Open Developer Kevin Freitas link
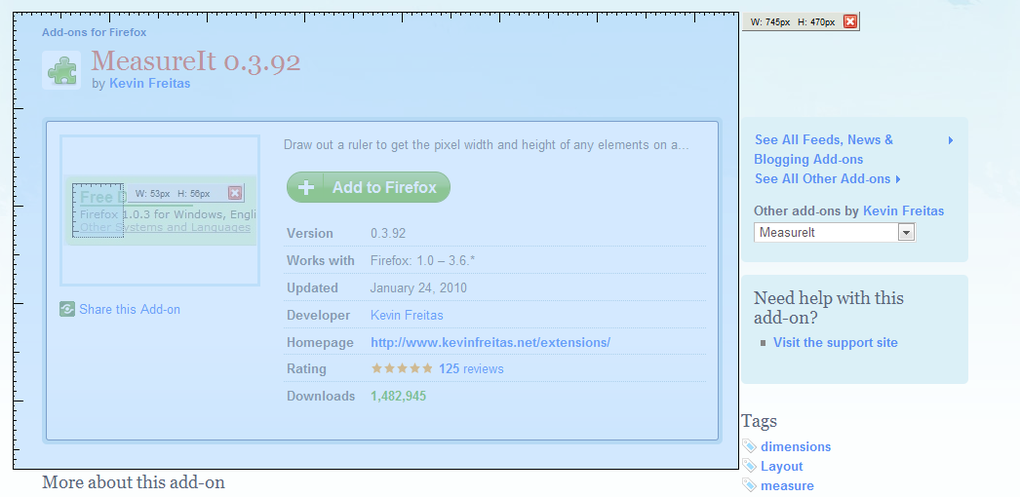Image resolution: width=1020 pixels, height=497 pixels. 407,316
